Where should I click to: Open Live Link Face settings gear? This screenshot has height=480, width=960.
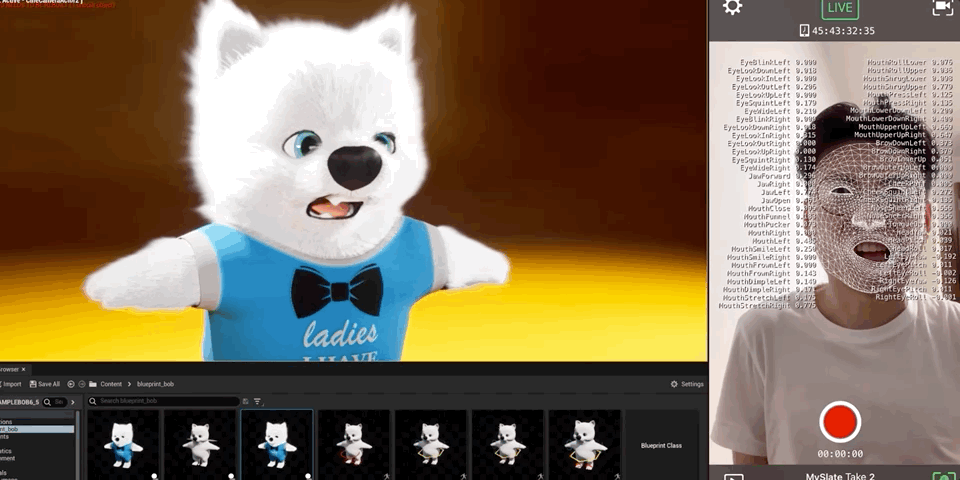(732, 7)
